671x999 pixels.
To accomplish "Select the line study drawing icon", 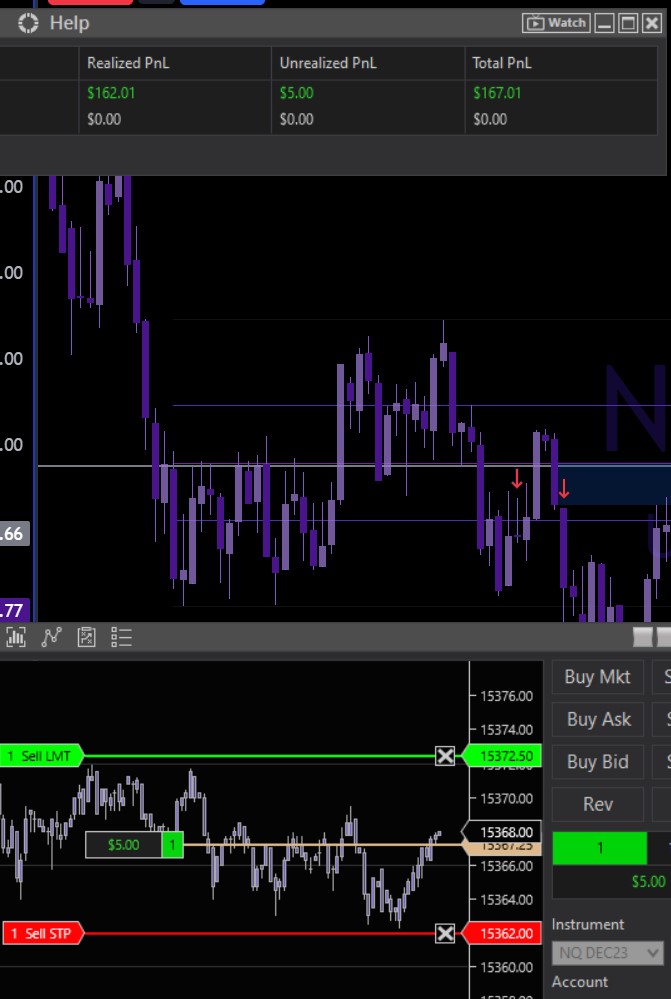I will pyautogui.click(x=52, y=636).
